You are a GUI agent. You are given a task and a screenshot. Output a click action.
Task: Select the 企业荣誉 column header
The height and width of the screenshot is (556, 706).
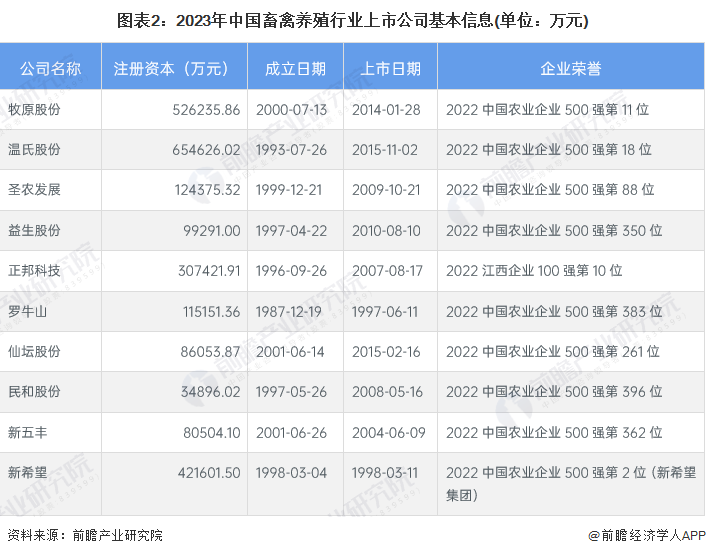point(570,68)
